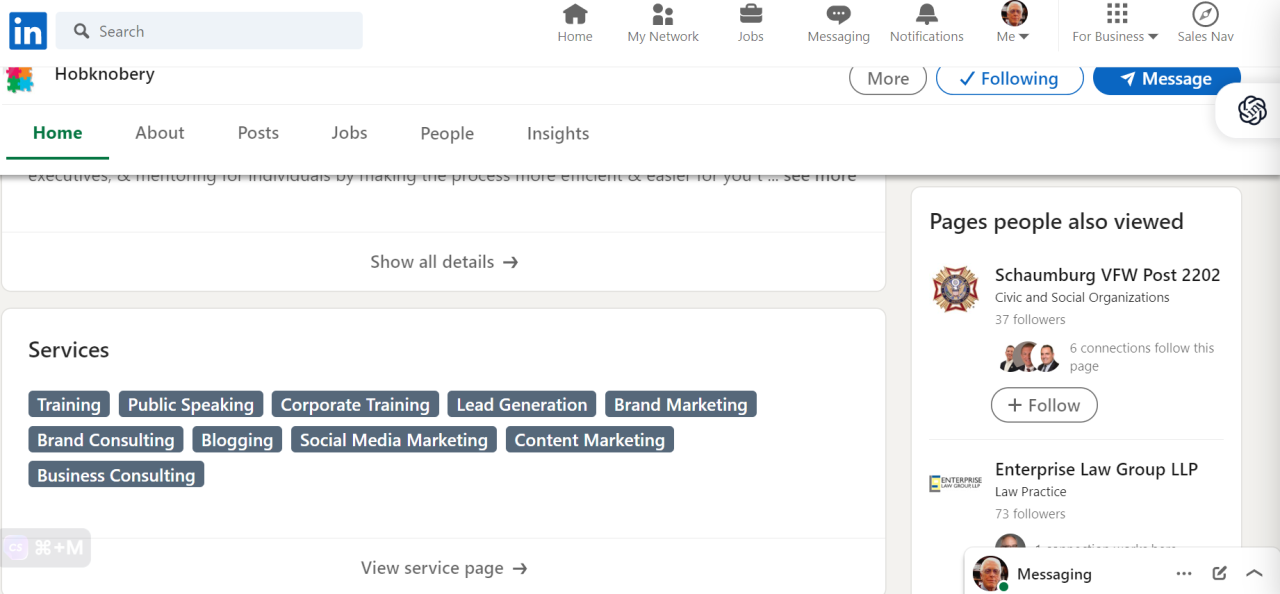
Task: Select the Social Media Marketing tag
Action: (x=394, y=440)
